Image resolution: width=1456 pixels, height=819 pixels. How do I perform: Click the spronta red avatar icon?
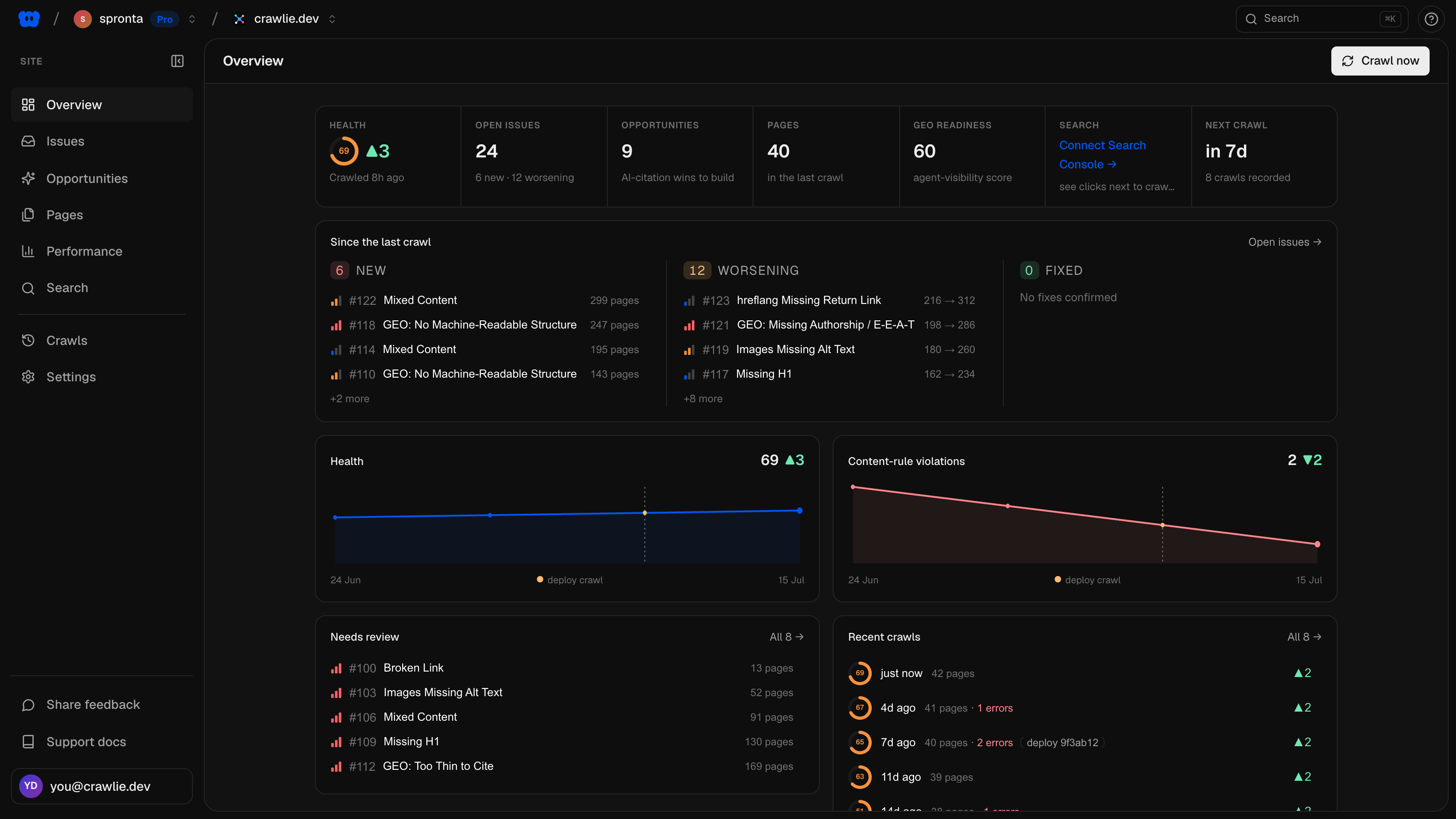(82, 19)
